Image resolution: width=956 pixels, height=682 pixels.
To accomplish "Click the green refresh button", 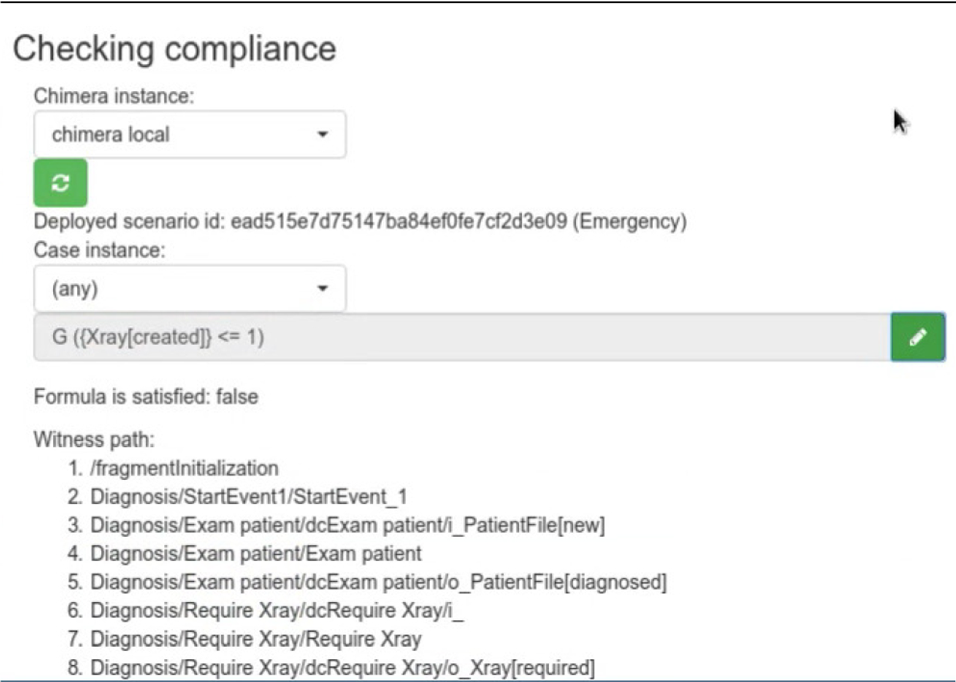I will pos(61,182).
